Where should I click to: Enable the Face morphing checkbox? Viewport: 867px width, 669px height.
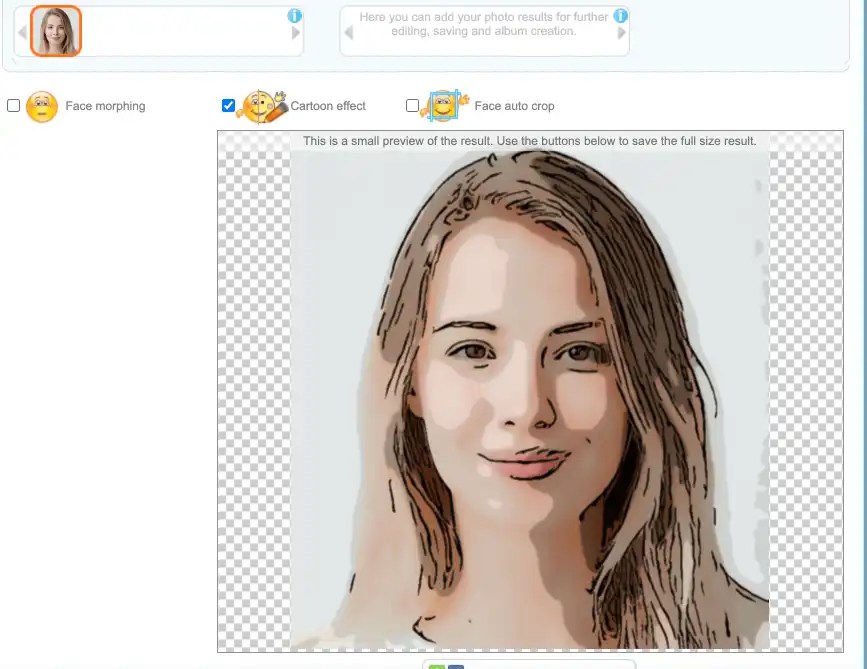click(13, 105)
